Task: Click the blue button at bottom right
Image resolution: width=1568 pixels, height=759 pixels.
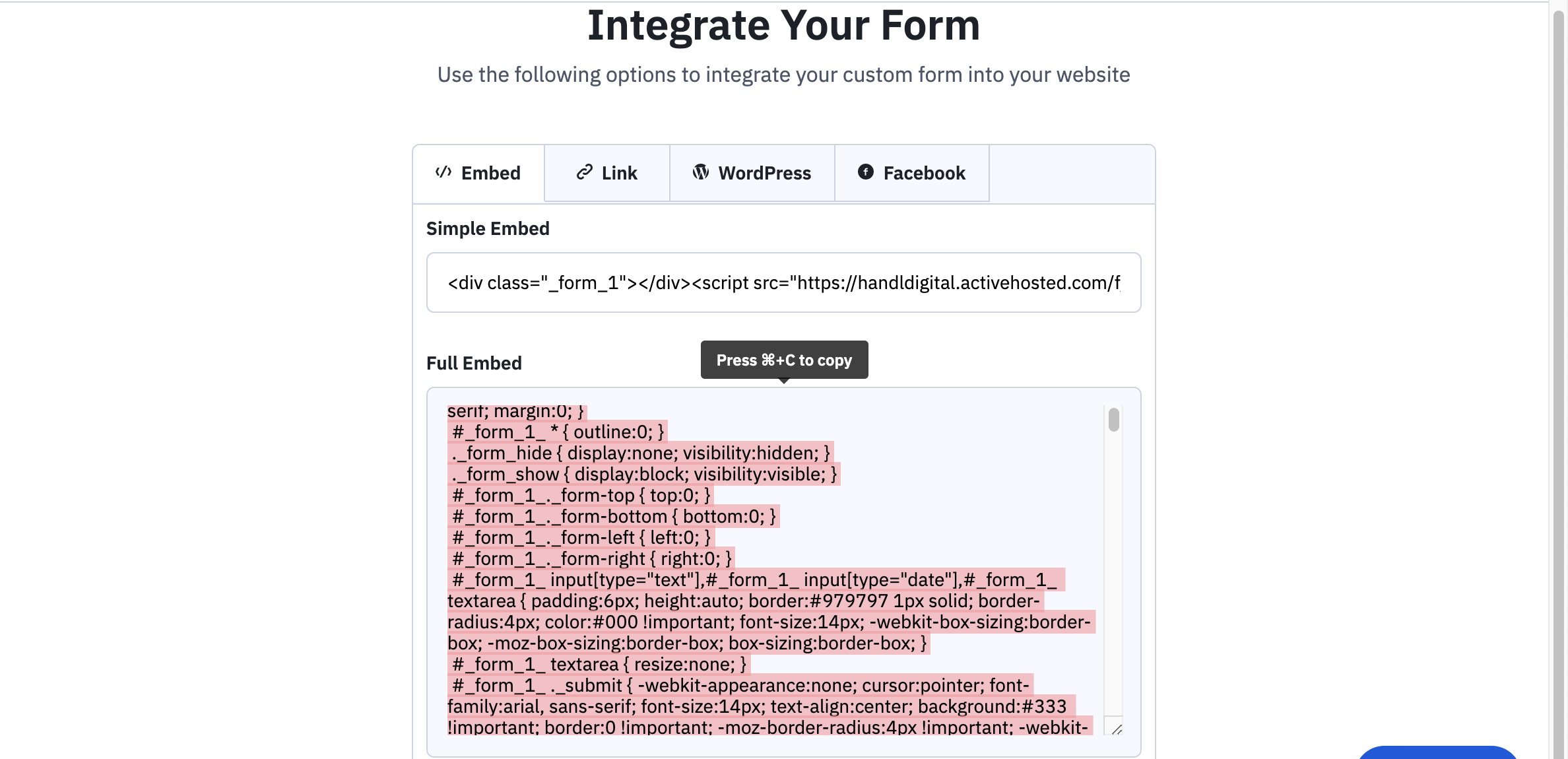Action: click(1437, 753)
